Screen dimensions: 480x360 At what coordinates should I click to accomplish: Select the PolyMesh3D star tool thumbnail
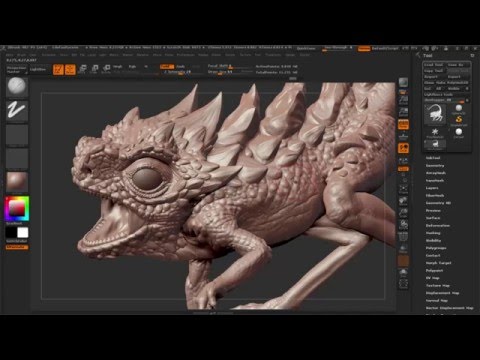click(435, 133)
